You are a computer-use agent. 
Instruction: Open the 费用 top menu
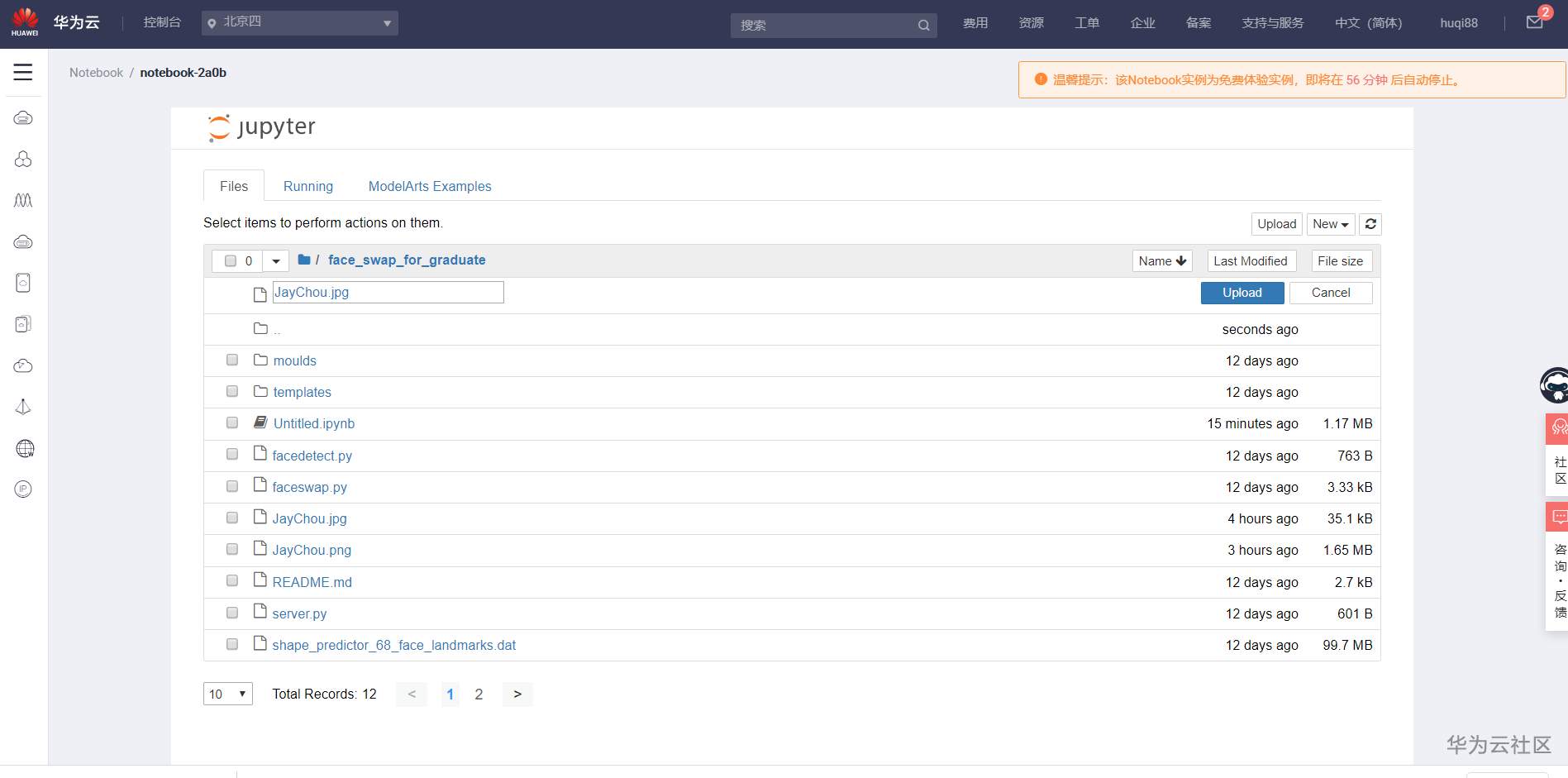coord(975,23)
